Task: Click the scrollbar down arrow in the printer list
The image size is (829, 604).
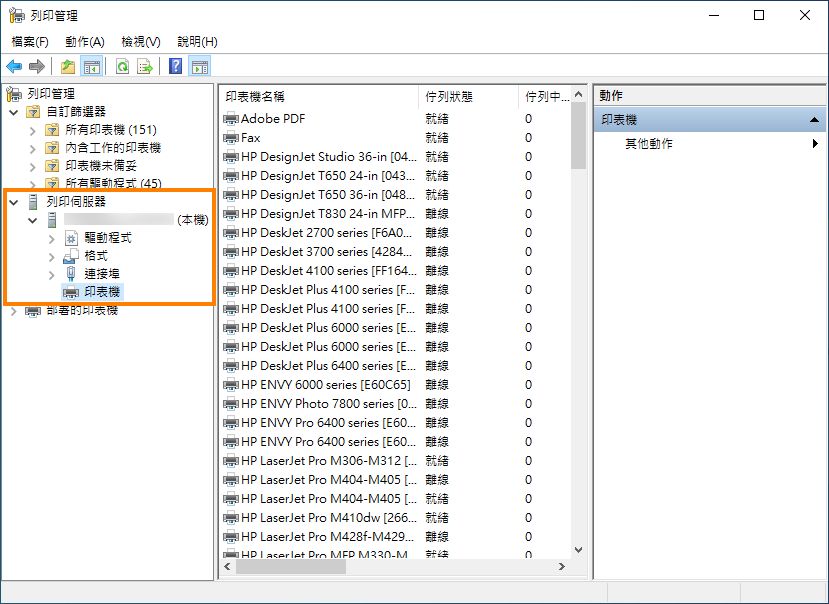Action: (x=580, y=549)
